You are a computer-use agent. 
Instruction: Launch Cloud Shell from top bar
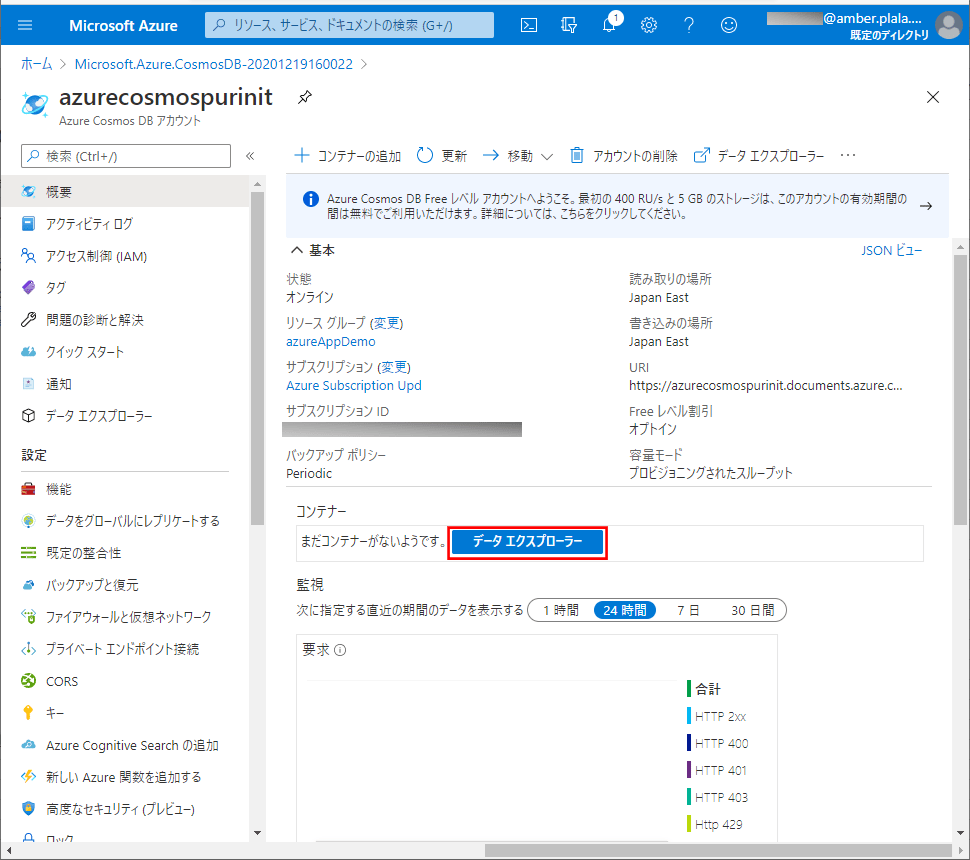(529, 25)
